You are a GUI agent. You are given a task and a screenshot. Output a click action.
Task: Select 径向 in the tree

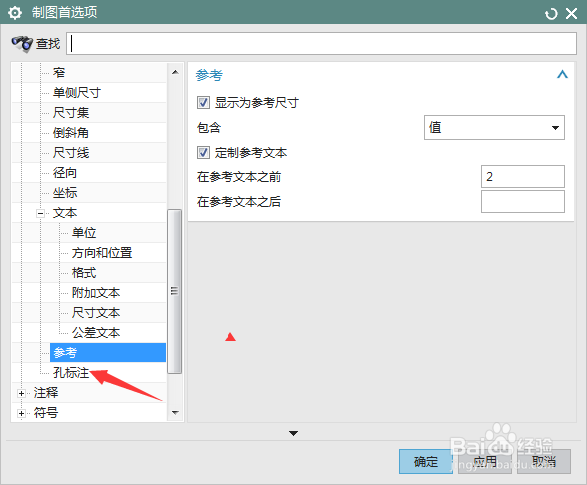coord(65,173)
